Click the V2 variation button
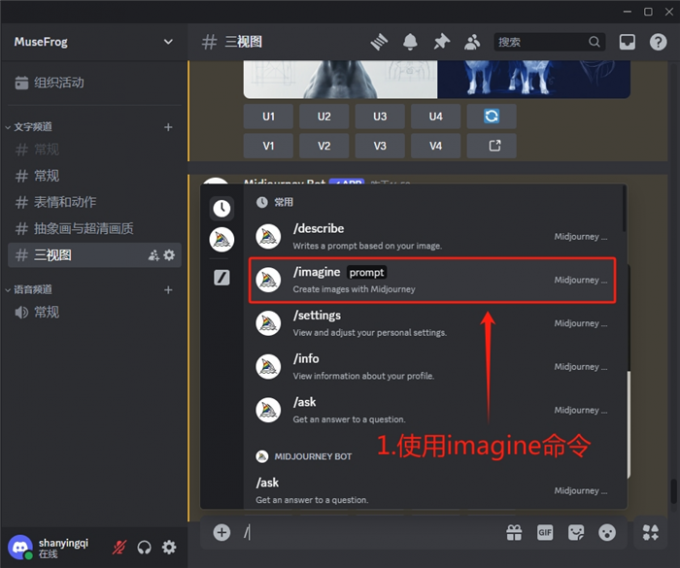This screenshot has height=568, width=680. coord(324,146)
